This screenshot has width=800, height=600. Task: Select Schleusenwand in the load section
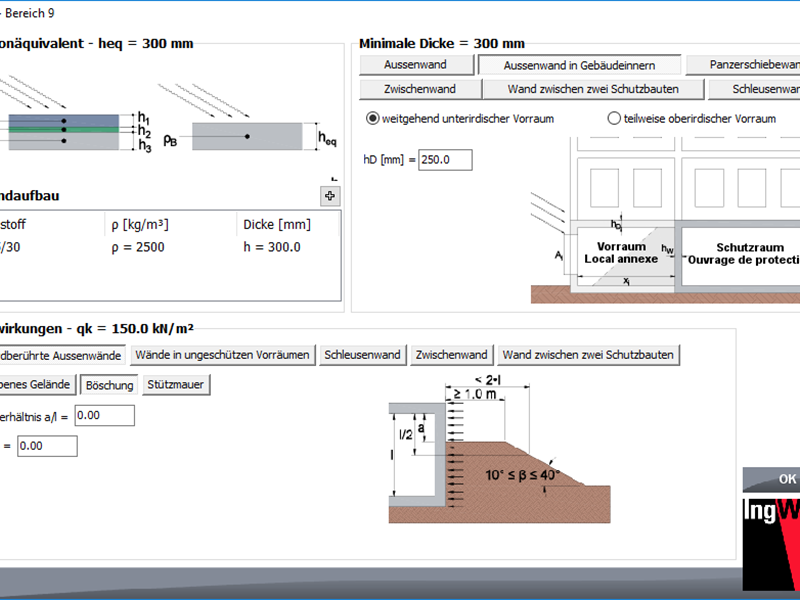point(362,355)
